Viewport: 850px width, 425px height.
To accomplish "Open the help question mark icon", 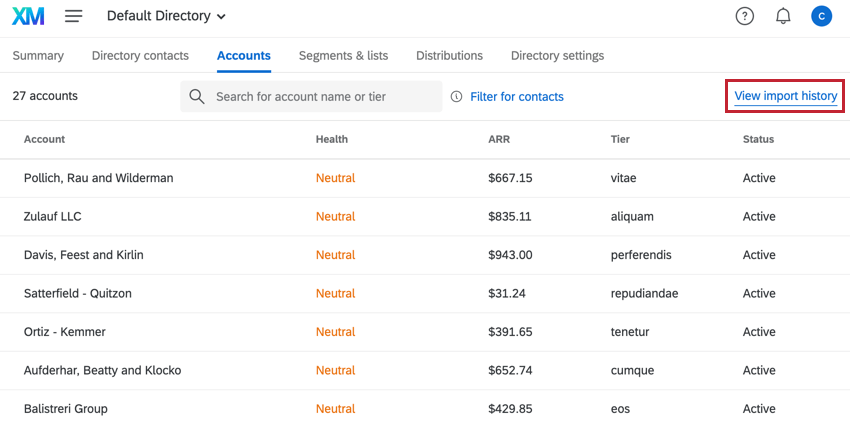I will 744,16.
